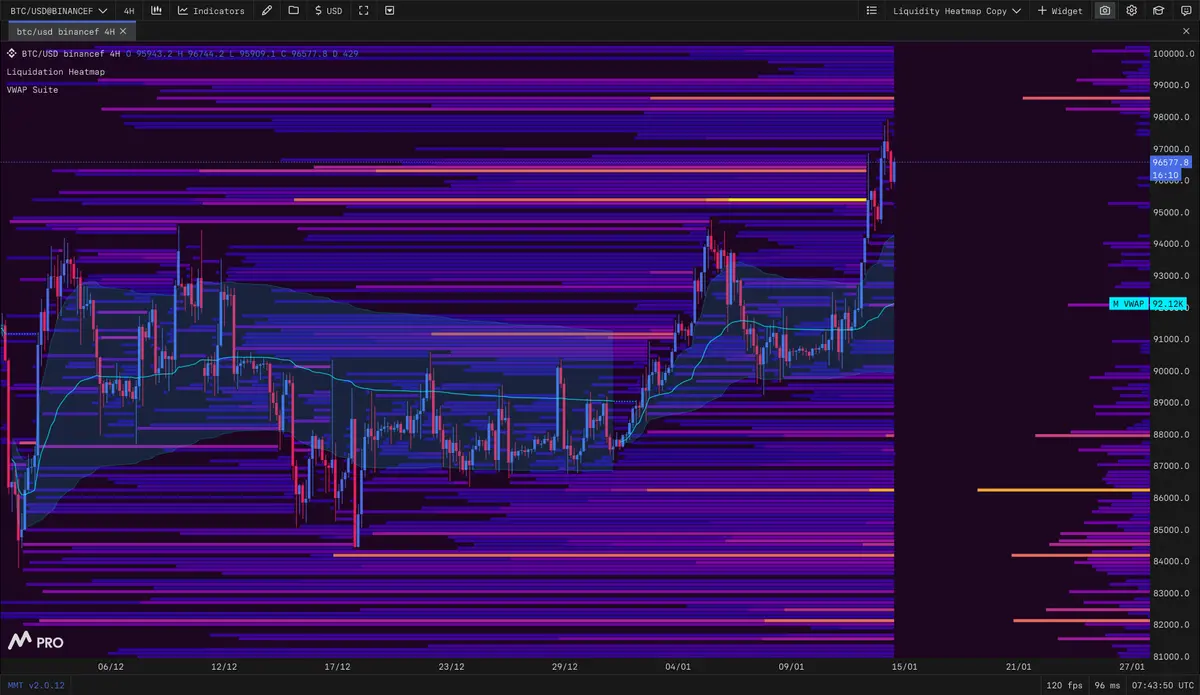Click the M VWAP price label

[1127, 304]
